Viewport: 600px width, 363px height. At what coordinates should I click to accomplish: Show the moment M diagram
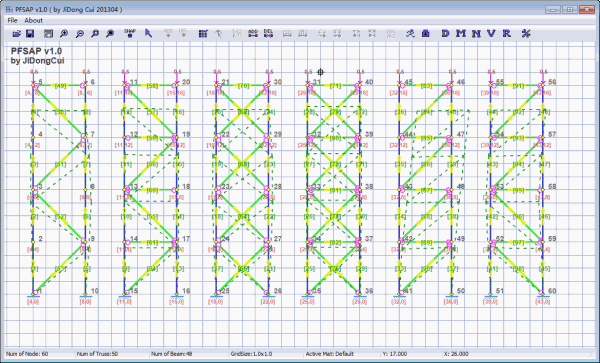(x=461, y=34)
